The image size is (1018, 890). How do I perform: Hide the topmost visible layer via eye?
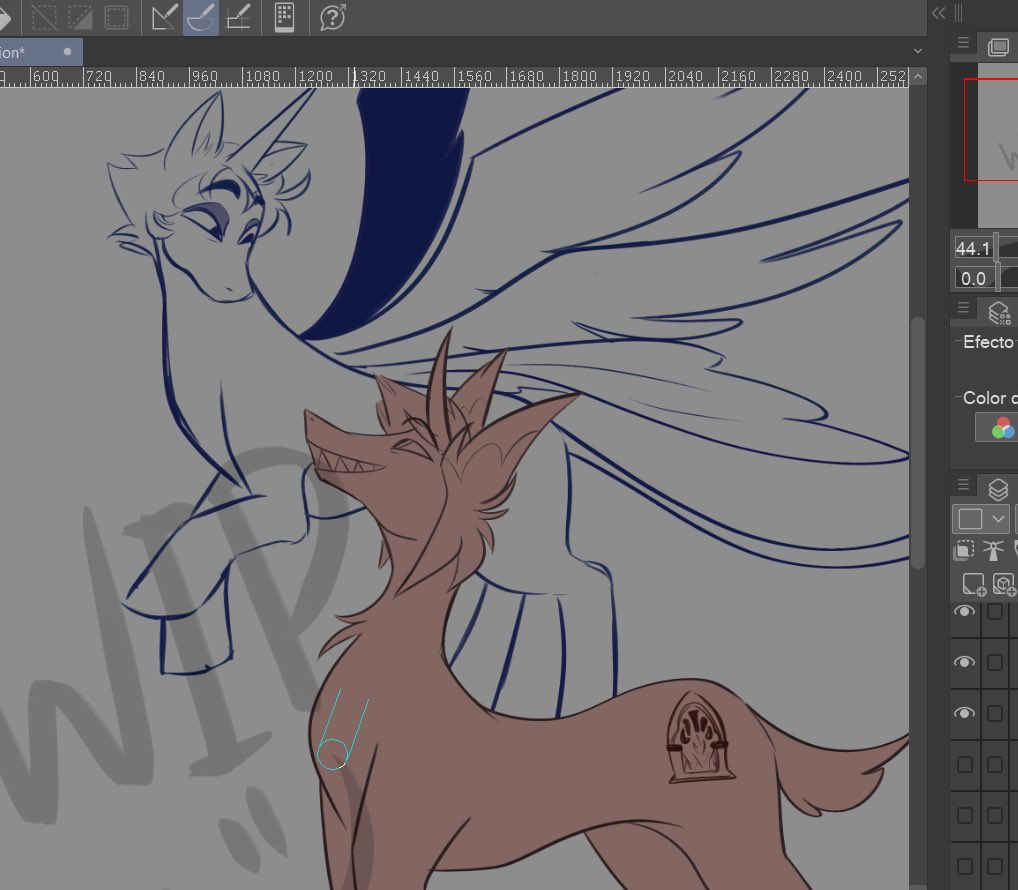[x=965, y=611]
